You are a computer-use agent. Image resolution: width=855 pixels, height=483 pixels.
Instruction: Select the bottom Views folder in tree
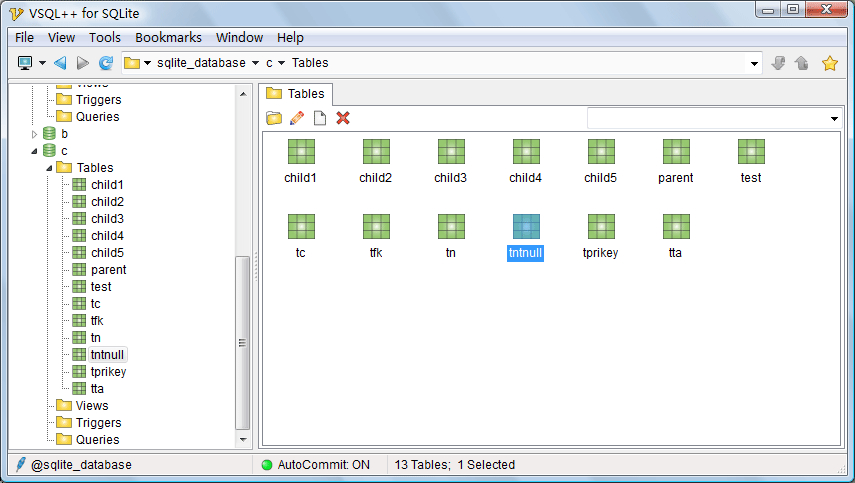click(x=92, y=406)
